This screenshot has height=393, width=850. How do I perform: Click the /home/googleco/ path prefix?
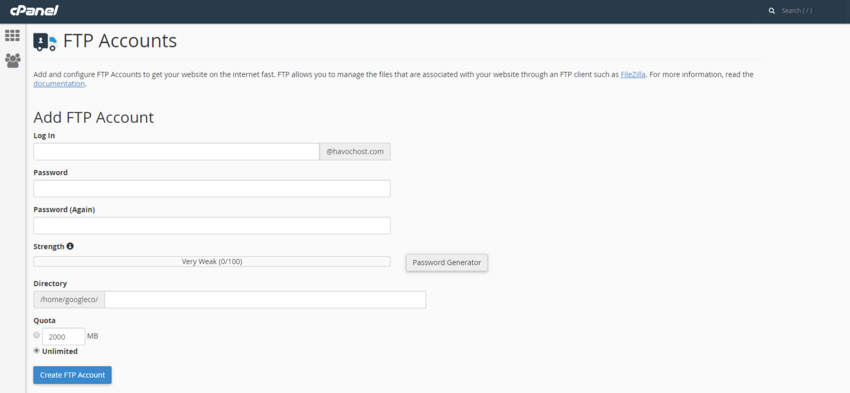click(69, 299)
